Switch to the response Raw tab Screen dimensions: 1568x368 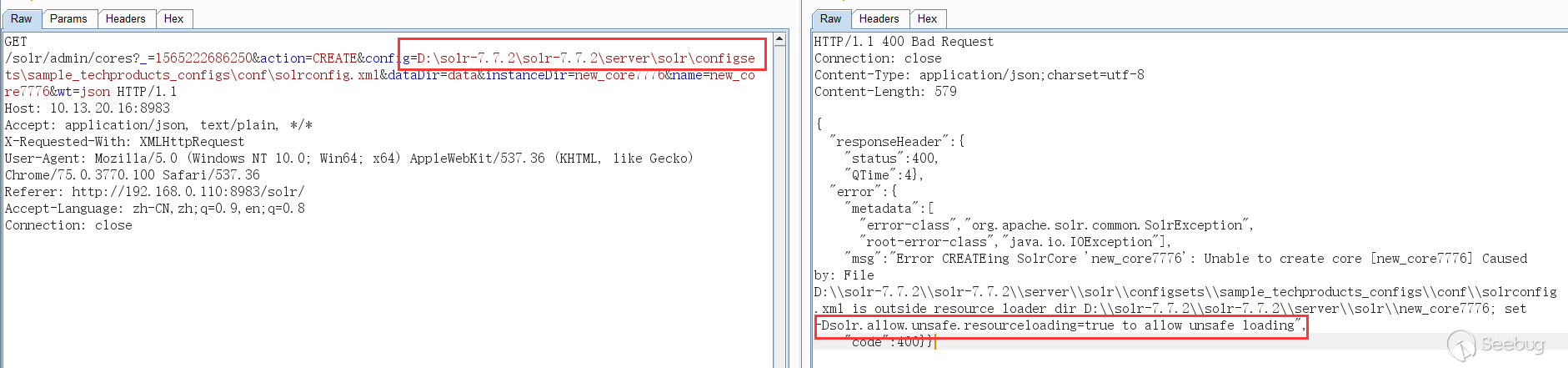pos(831,18)
